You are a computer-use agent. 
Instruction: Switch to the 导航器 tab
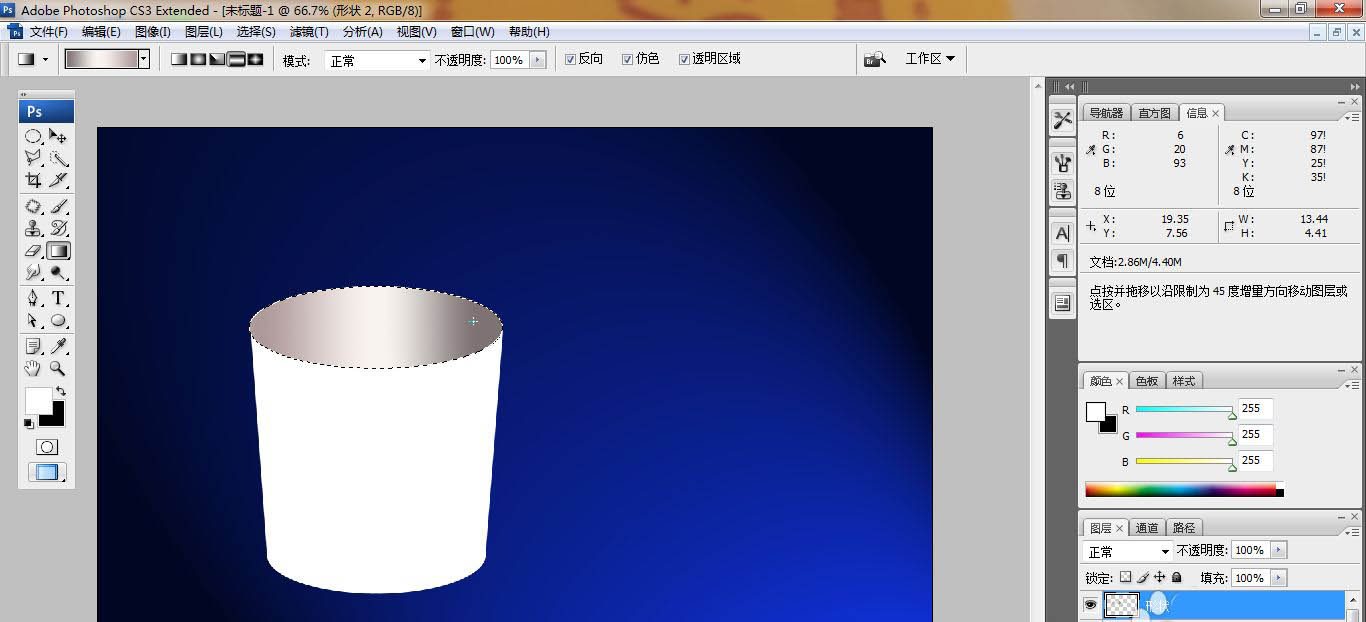coord(1106,113)
